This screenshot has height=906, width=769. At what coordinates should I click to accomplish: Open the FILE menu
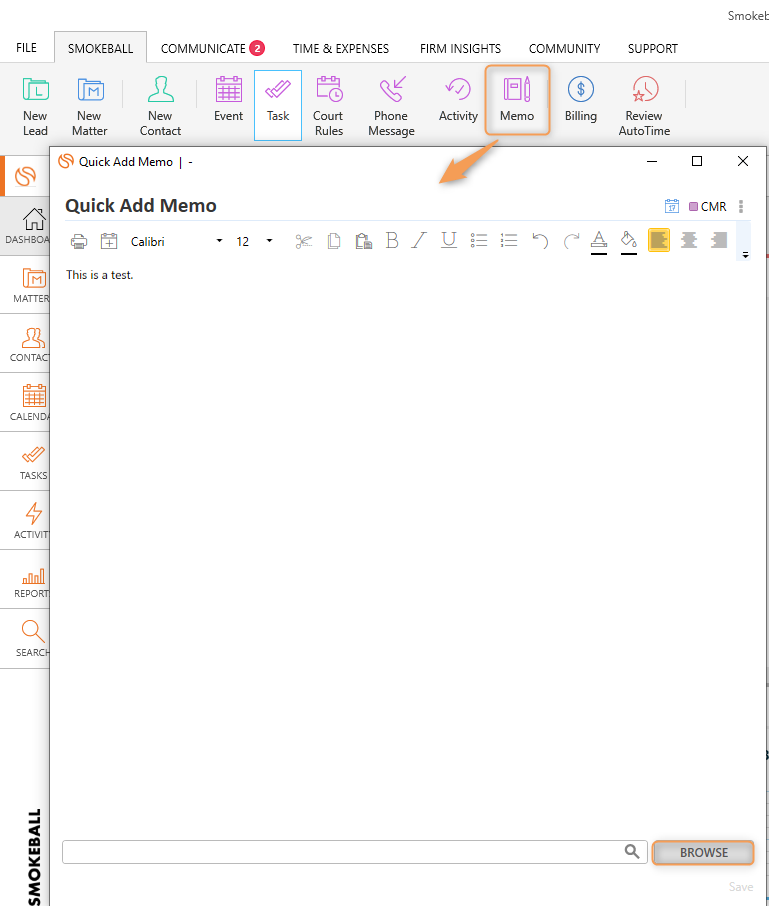pyautogui.click(x=27, y=48)
